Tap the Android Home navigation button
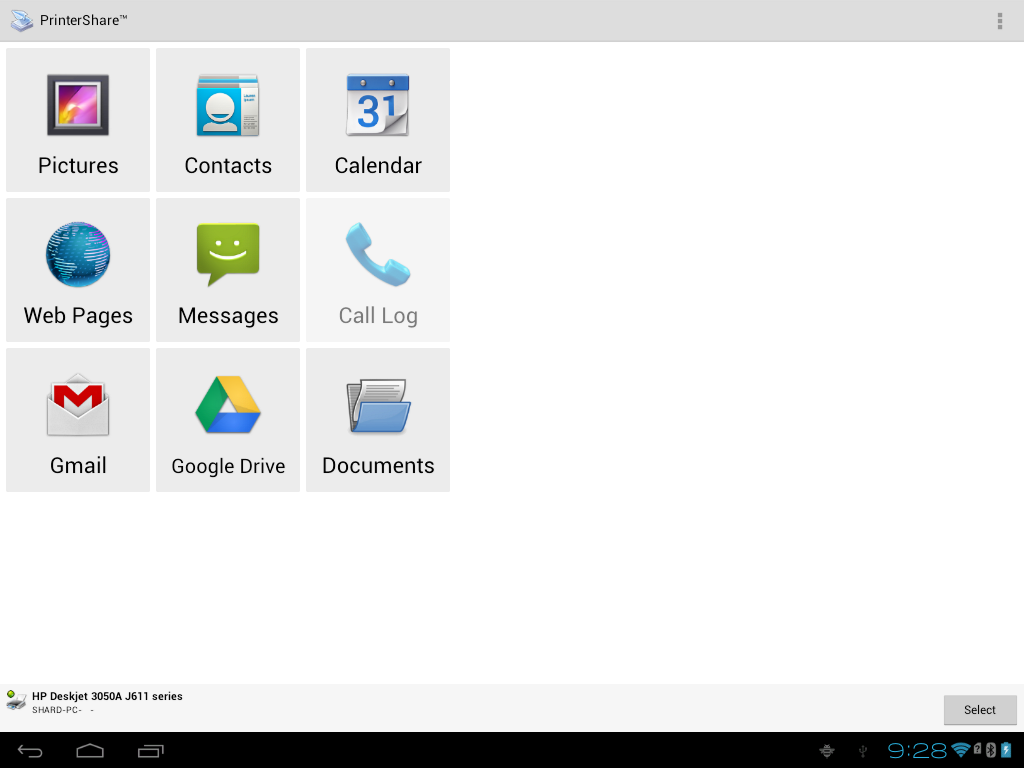 coord(90,751)
